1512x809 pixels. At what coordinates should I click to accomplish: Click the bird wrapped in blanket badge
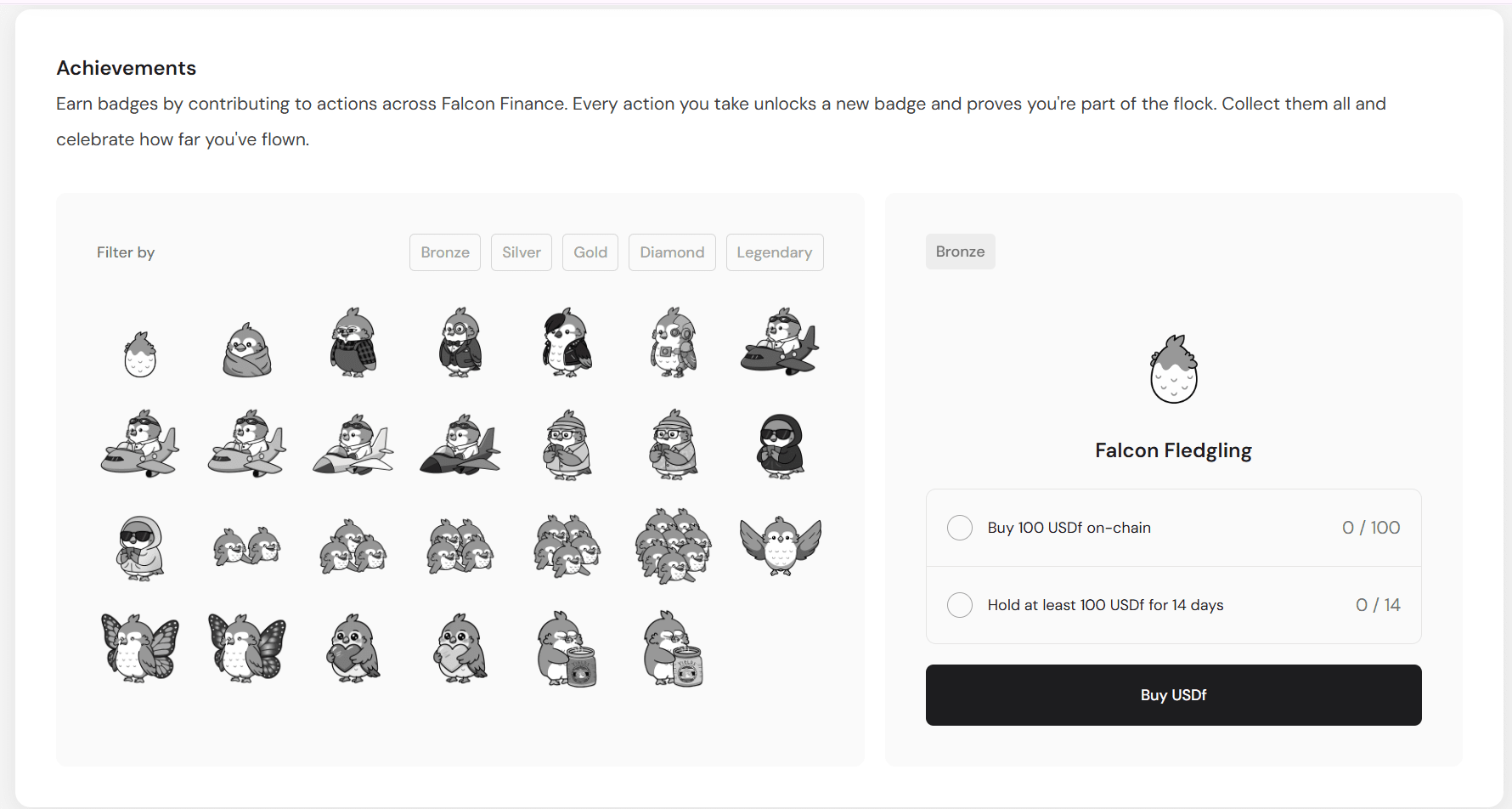point(247,349)
